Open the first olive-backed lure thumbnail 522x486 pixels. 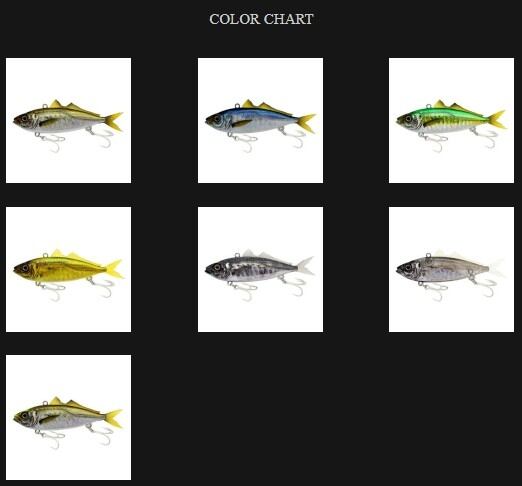click(x=68, y=120)
